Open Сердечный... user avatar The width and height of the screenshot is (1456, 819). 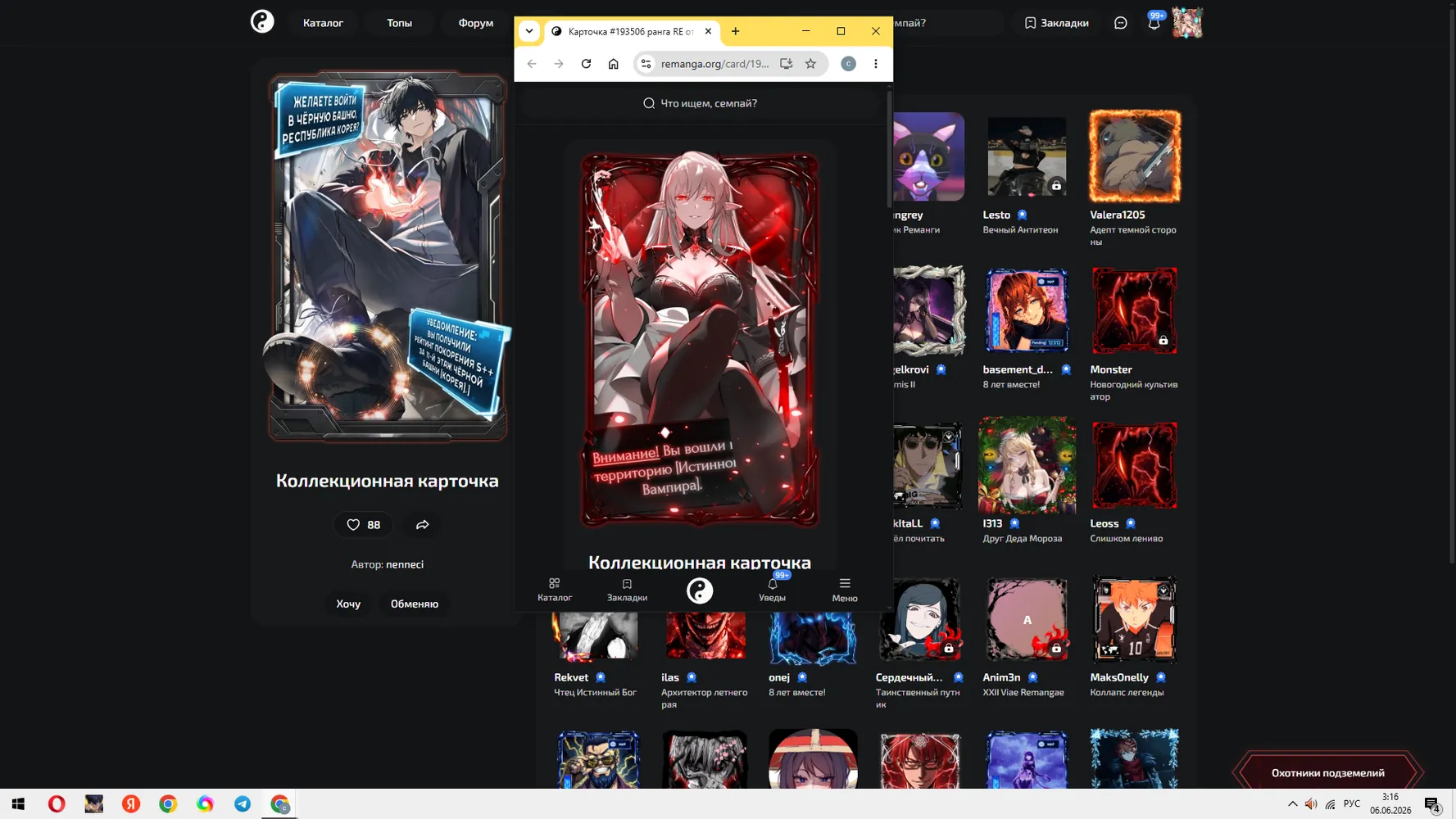[919, 620]
